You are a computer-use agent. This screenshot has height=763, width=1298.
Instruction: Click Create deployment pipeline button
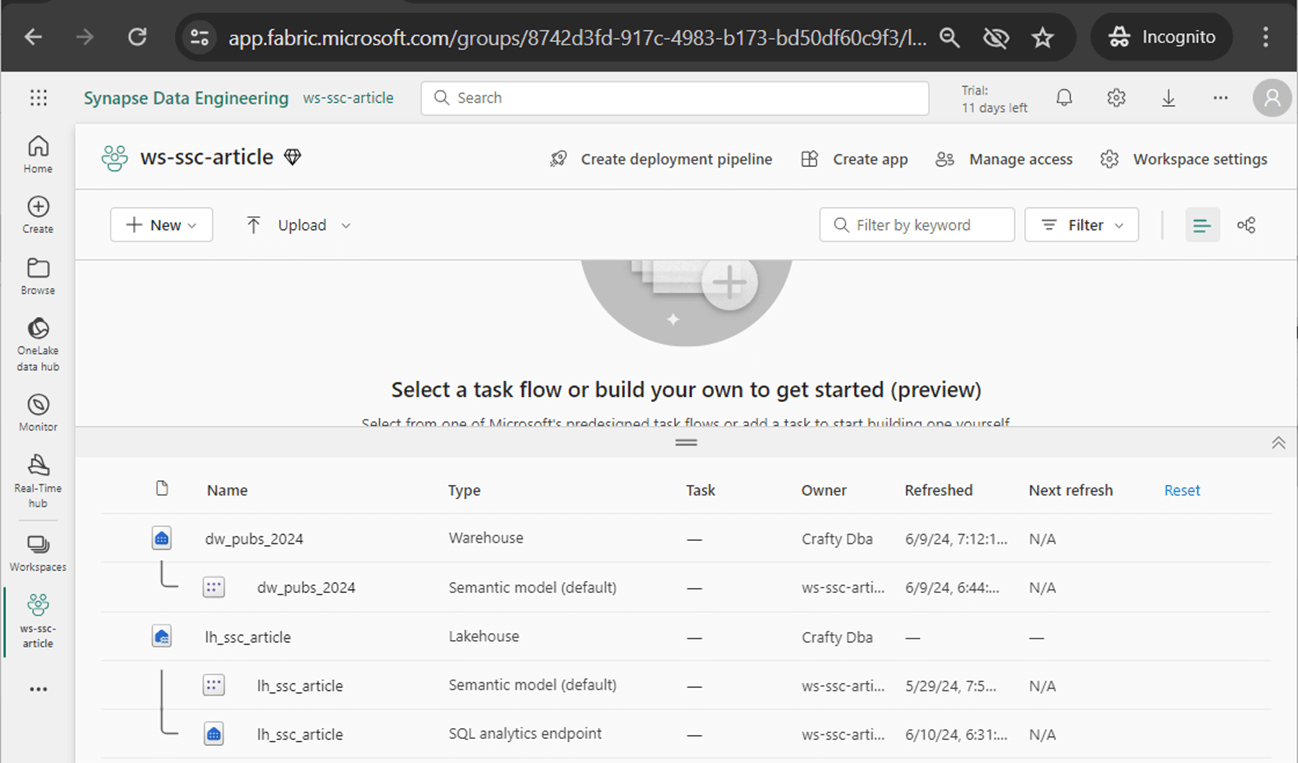point(661,159)
